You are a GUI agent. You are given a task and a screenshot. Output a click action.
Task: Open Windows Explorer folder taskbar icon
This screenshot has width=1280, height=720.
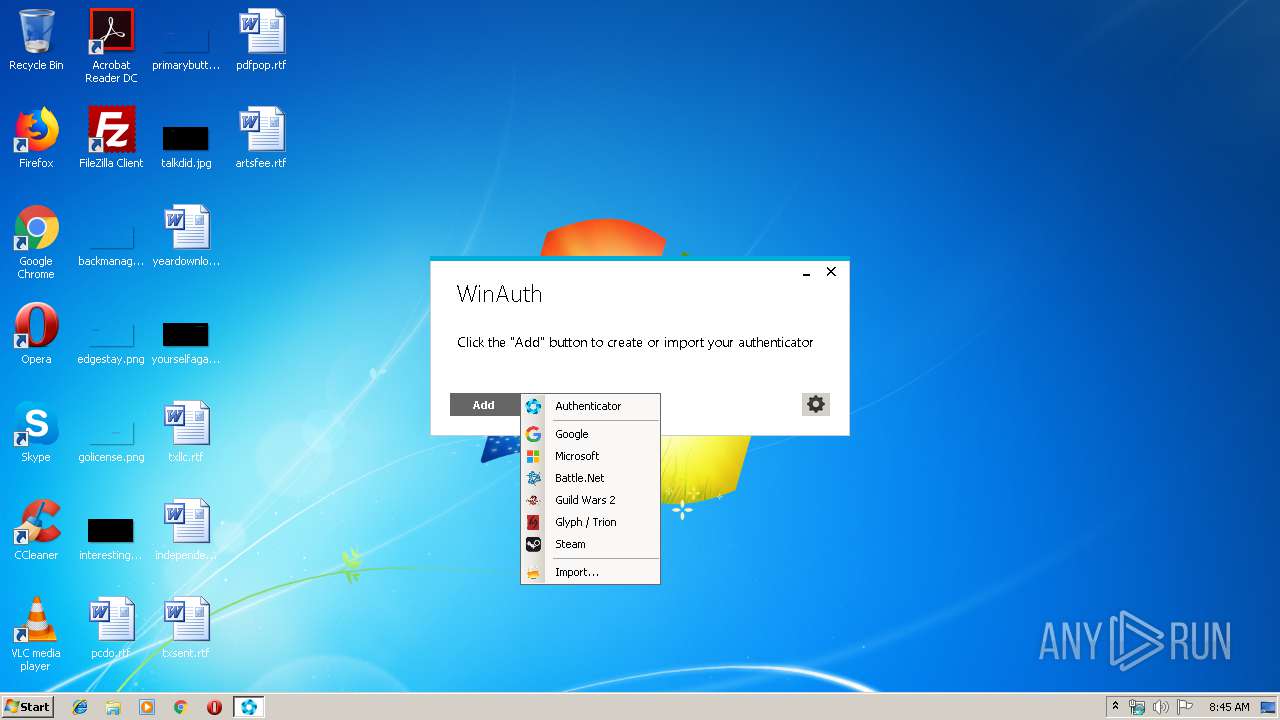click(113, 707)
